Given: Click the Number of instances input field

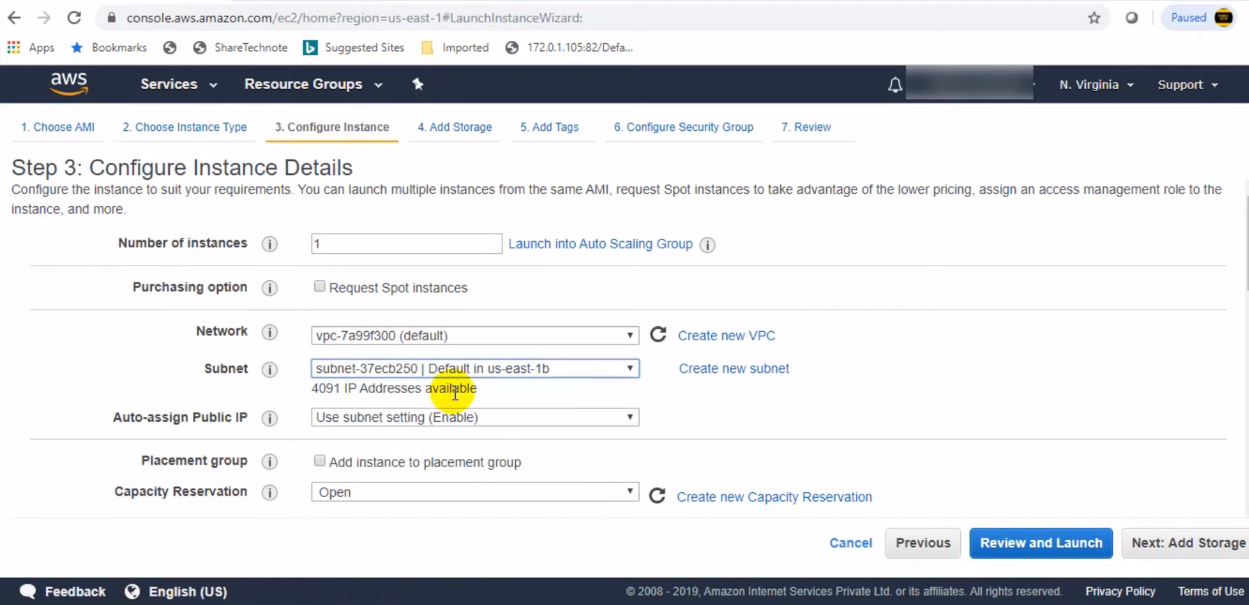Looking at the screenshot, I should [x=406, y=244].
